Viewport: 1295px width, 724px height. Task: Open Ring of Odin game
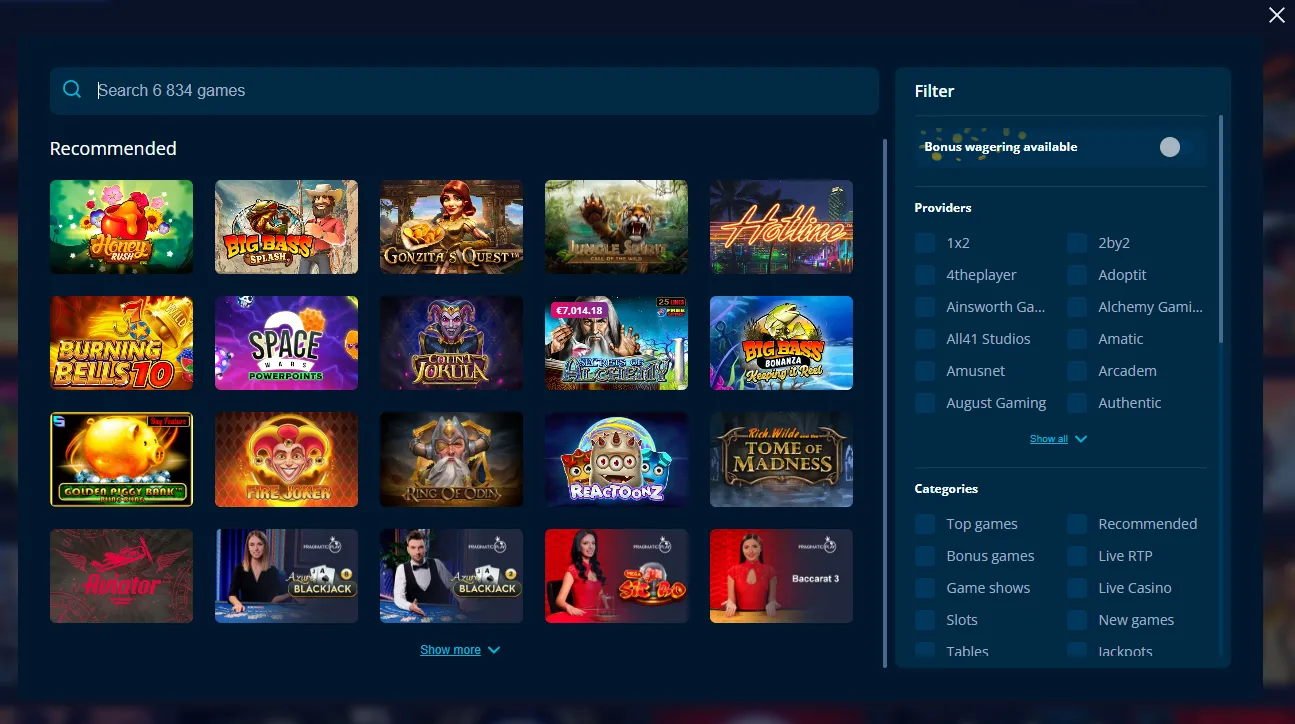pyautogui.click(x=451, y=460)
